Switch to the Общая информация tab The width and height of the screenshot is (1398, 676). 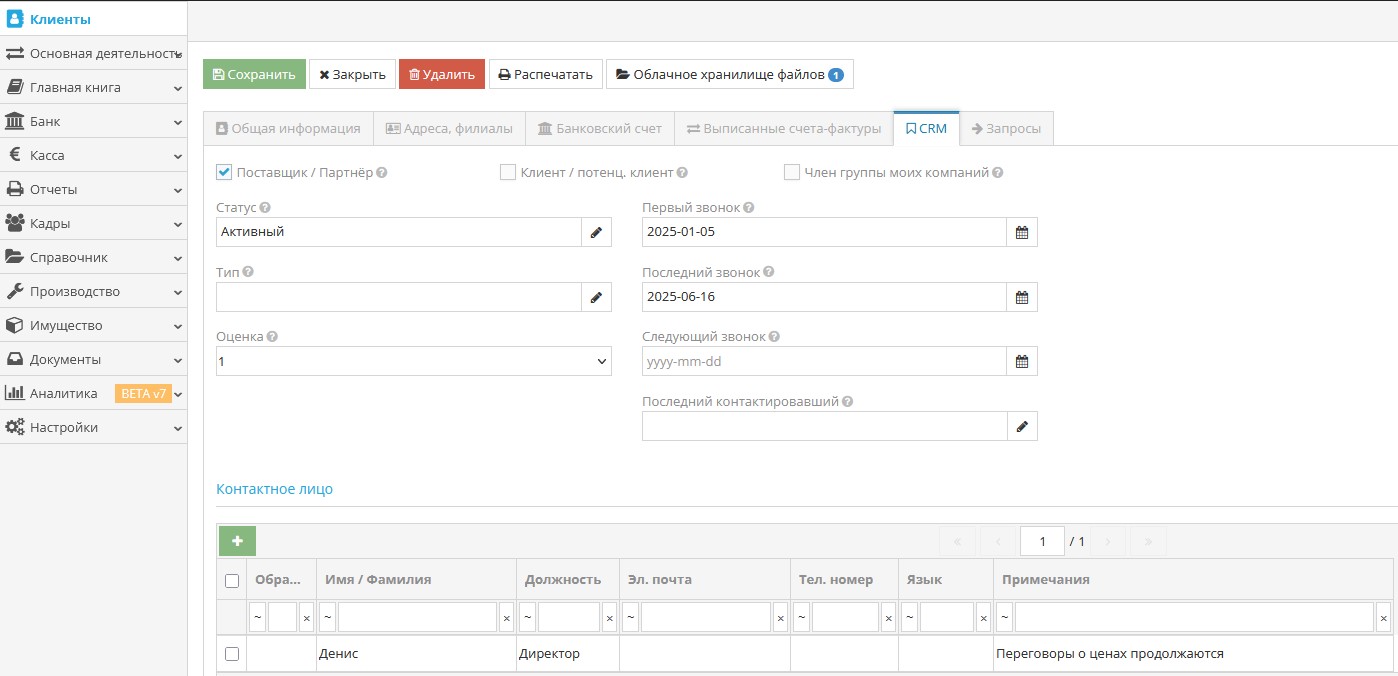pos(287,128)
